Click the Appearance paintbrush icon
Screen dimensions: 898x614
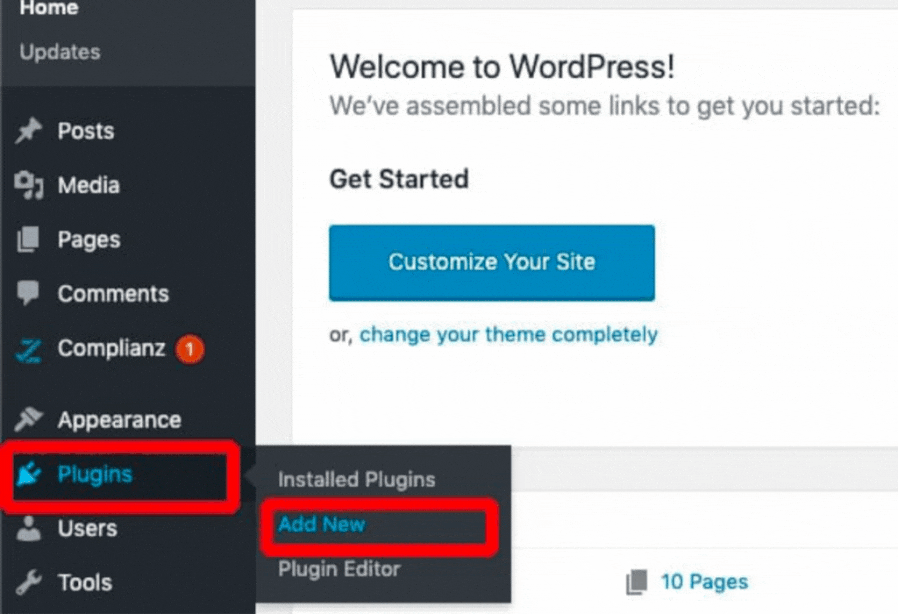coord(29,420)
